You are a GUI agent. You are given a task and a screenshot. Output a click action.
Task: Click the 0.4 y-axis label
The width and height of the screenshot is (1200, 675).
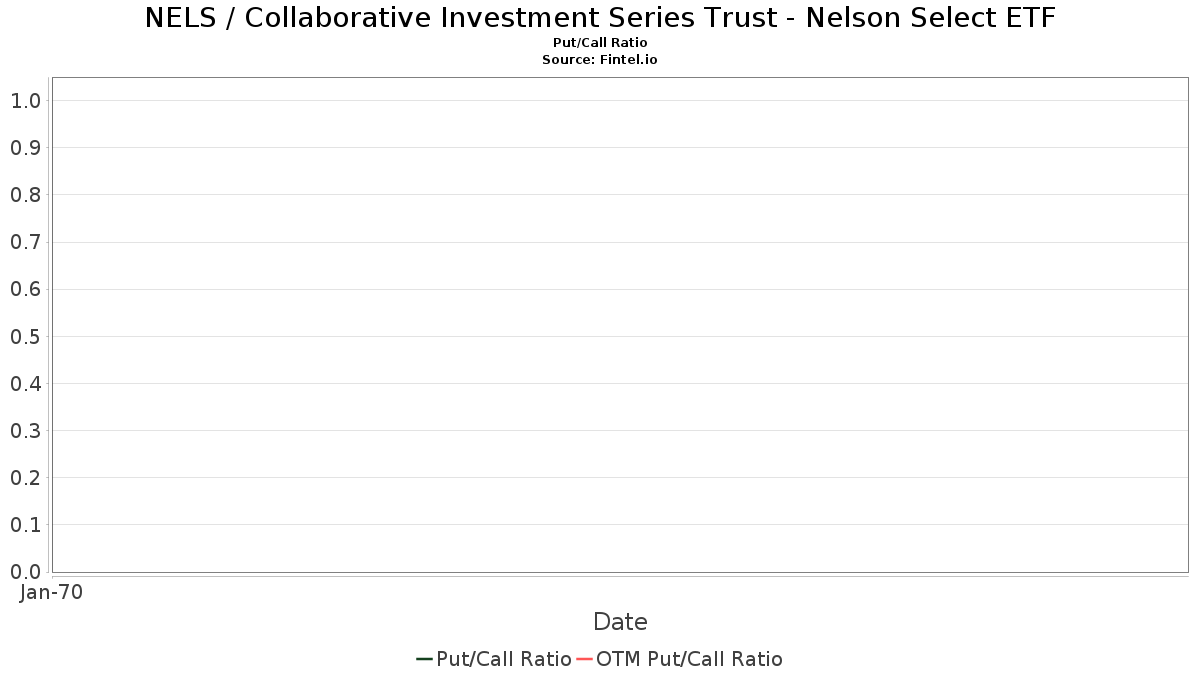point(25,384)
